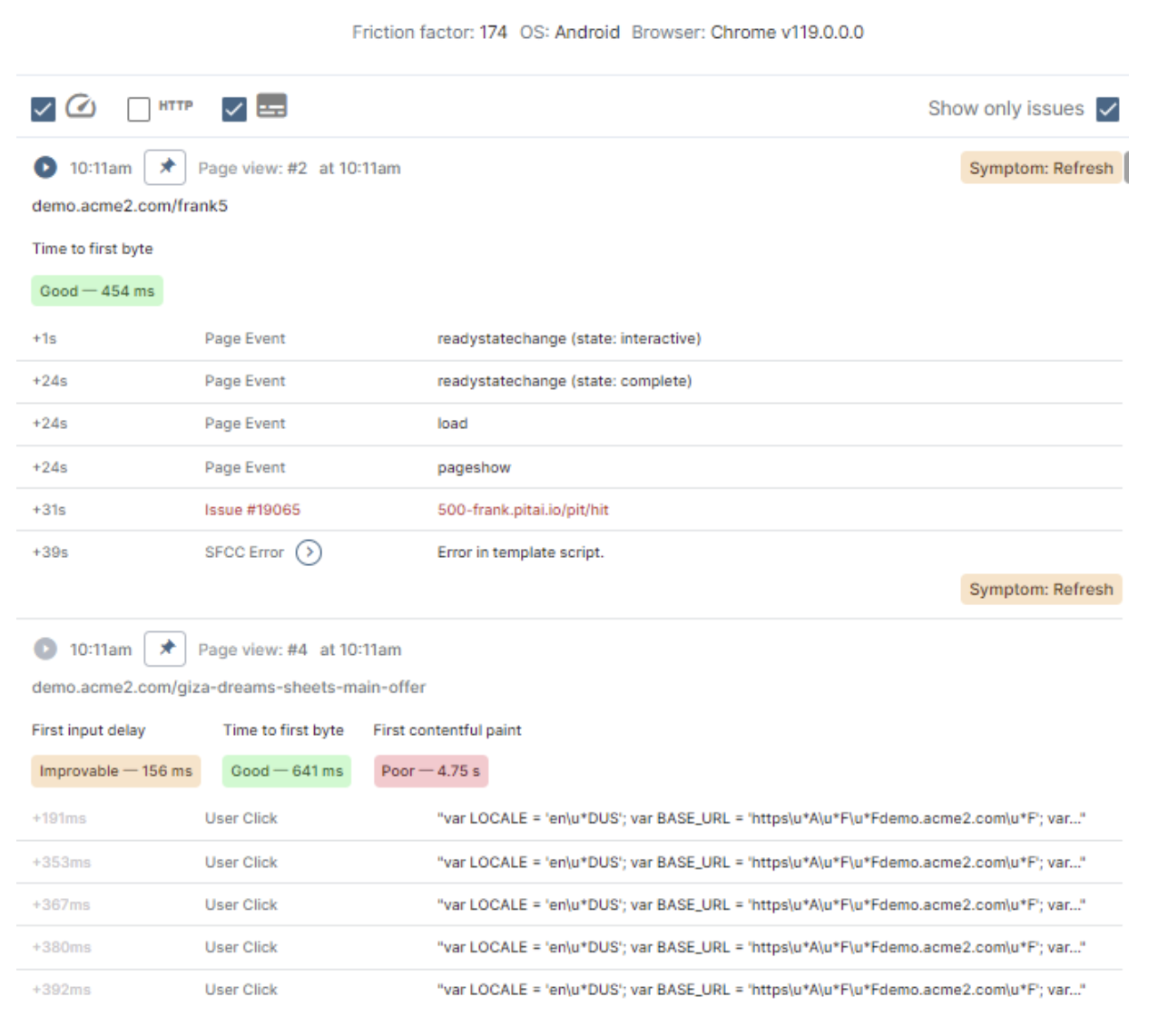
Task: Click the demo.acme2.com/giza-dreams-sheets-main-offer URL
Action: pyautogui.click(x=229, y=688)
